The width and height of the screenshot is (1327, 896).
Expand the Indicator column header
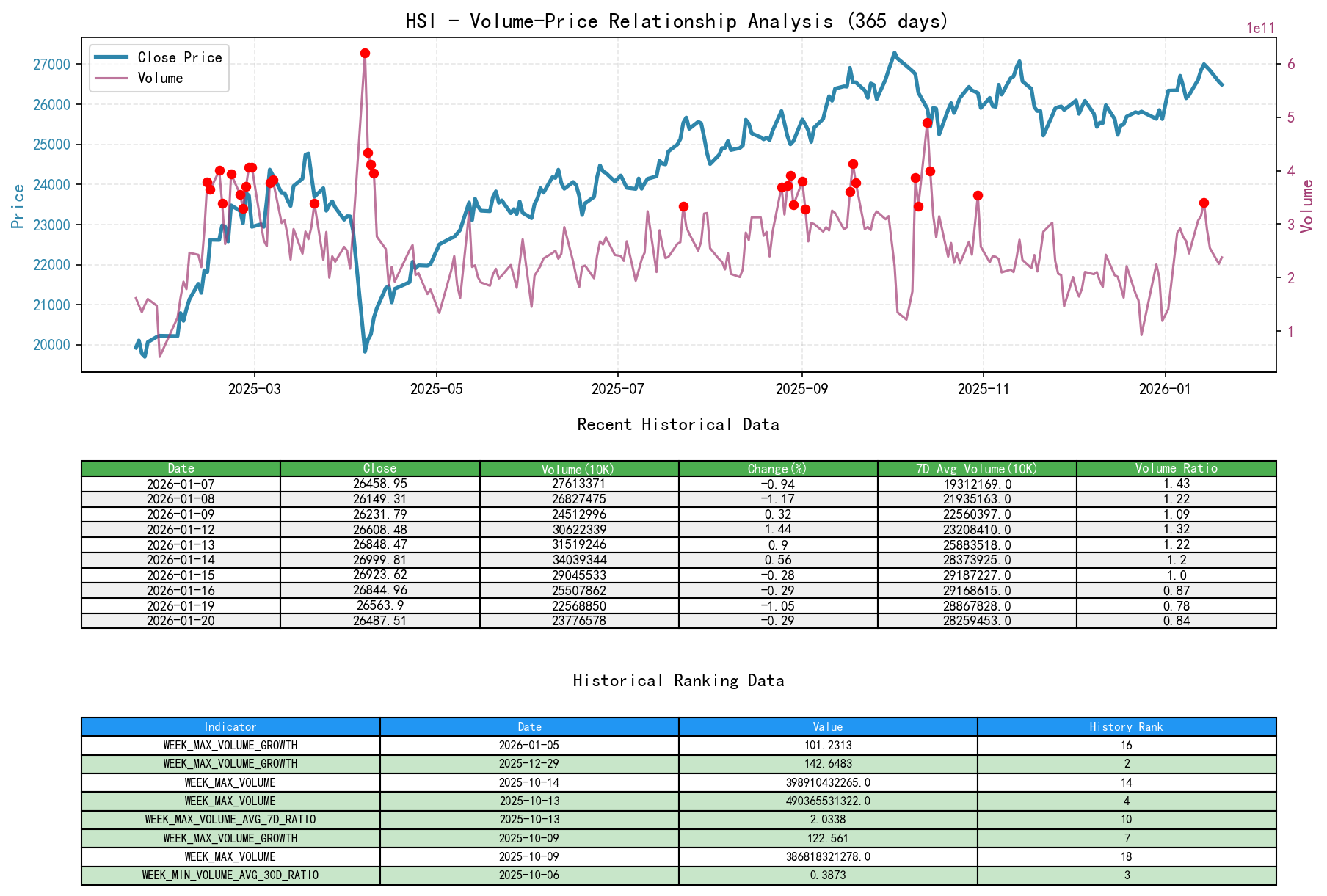(230, 727)
